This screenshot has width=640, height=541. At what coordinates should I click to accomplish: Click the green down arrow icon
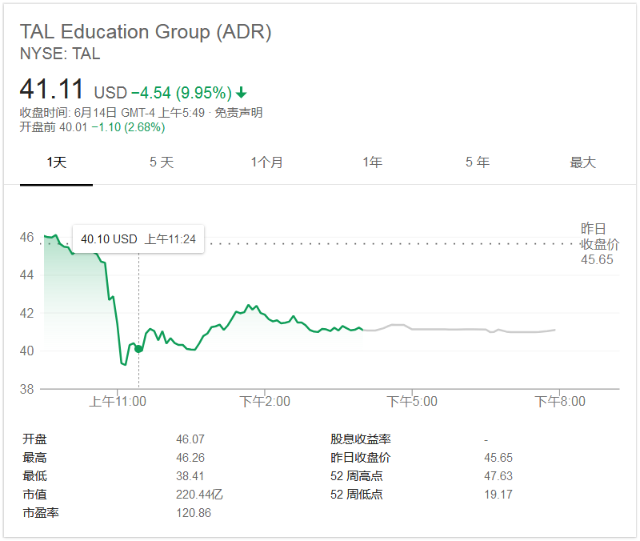(x=242, y=93)
